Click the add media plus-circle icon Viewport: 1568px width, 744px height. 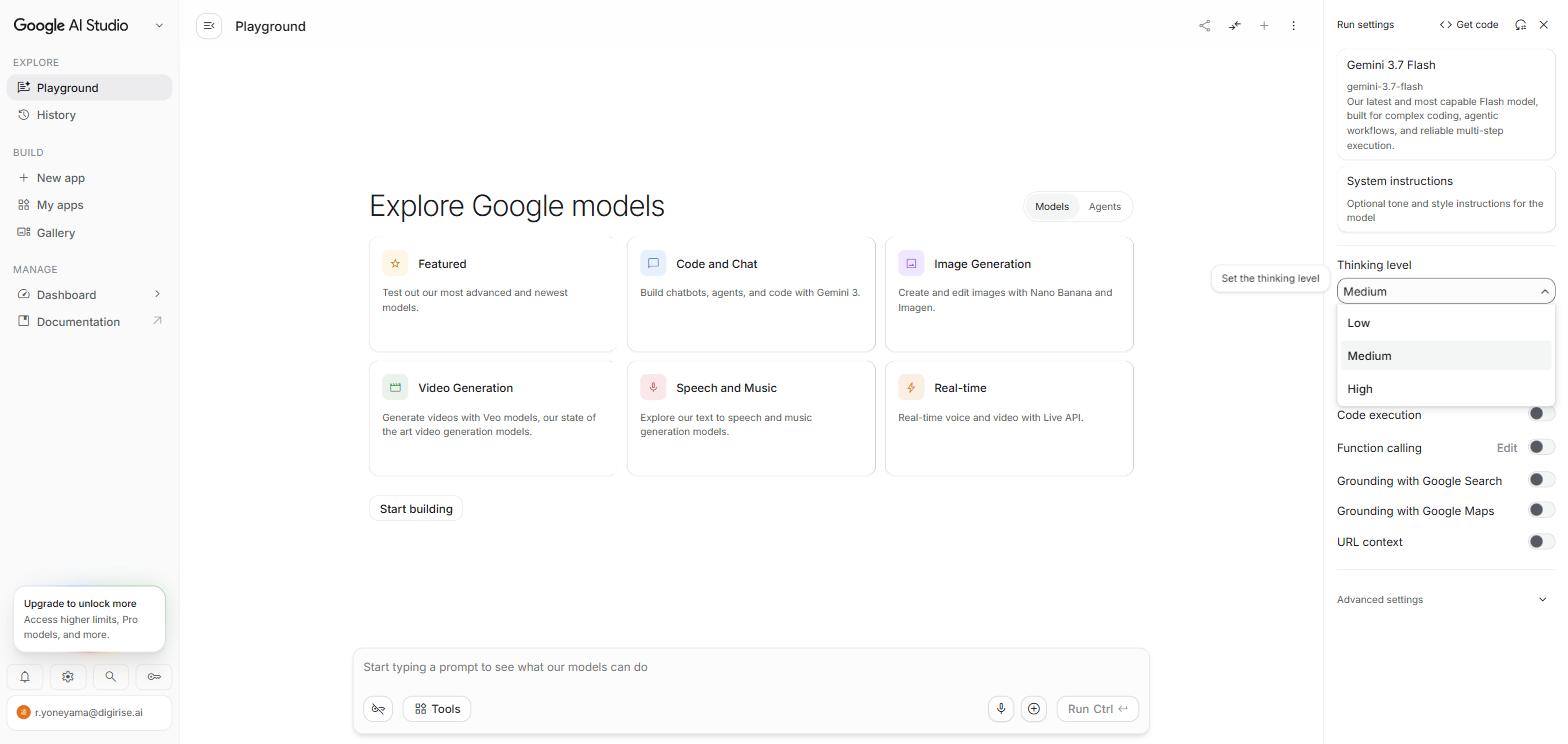point(1034,709)
